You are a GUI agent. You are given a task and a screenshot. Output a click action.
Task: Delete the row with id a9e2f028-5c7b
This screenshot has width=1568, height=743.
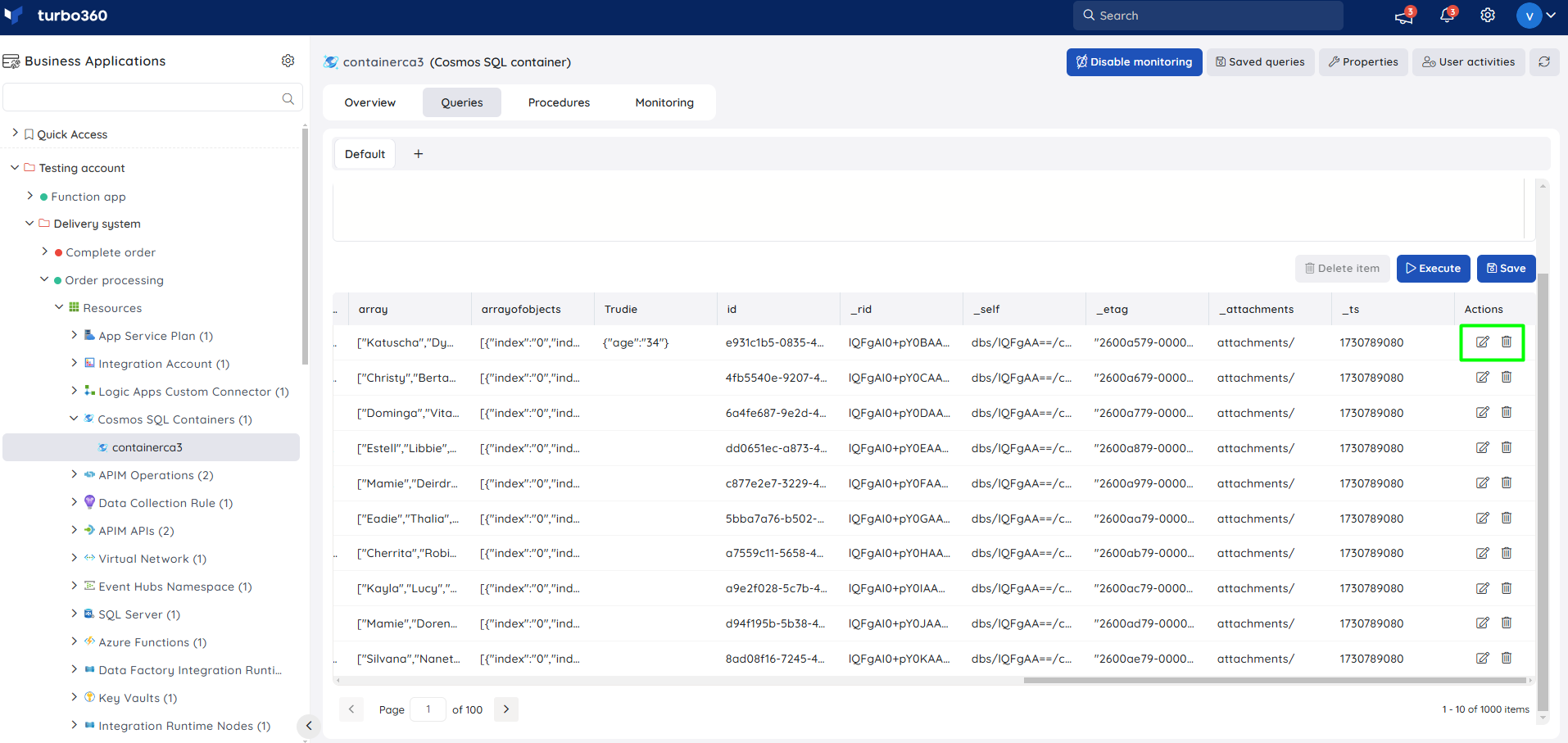tap(1507, 588)
